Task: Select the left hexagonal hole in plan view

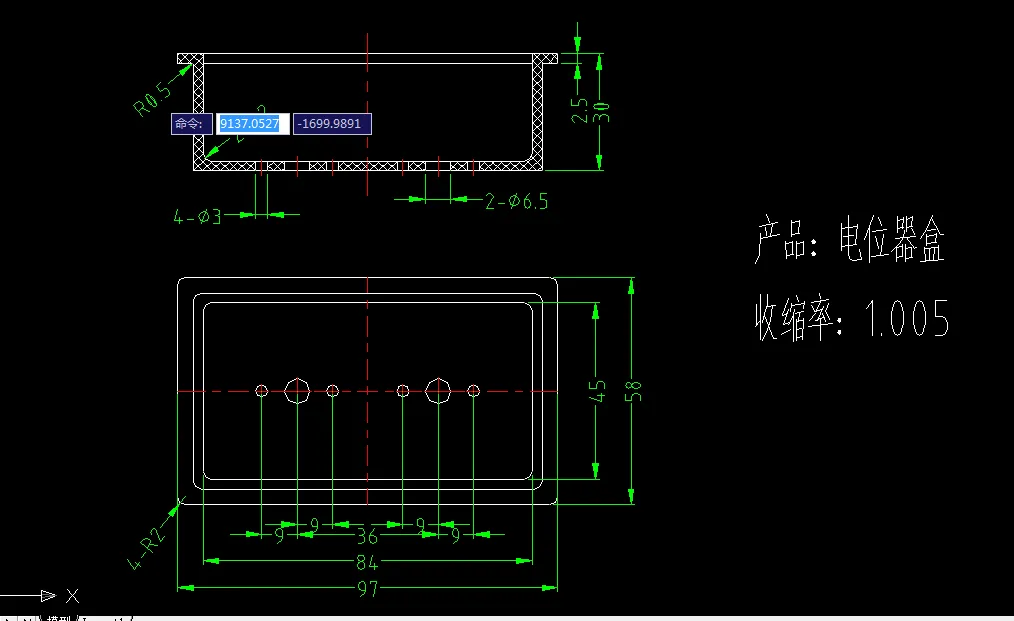Action: (299, 391)
